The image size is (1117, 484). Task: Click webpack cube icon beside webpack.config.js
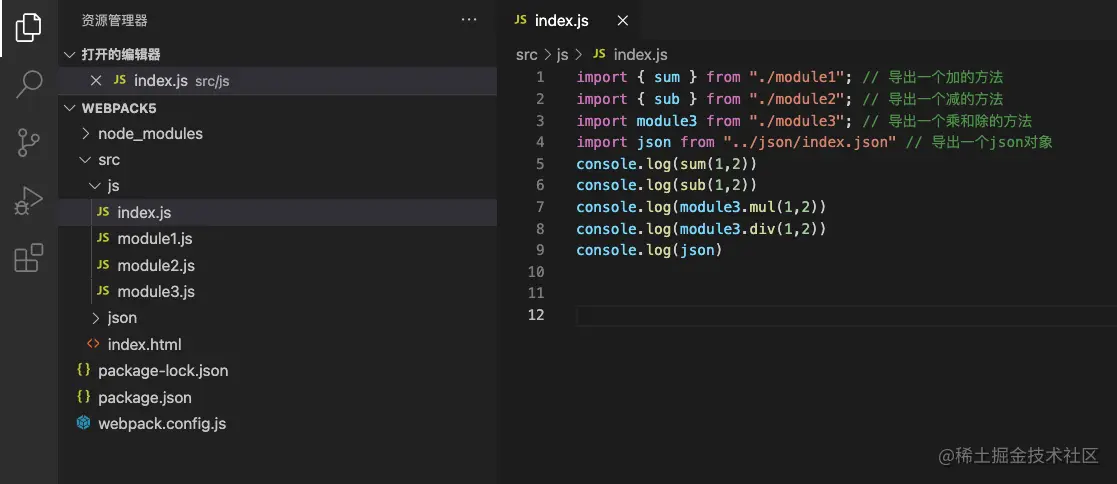coord(84,423)
